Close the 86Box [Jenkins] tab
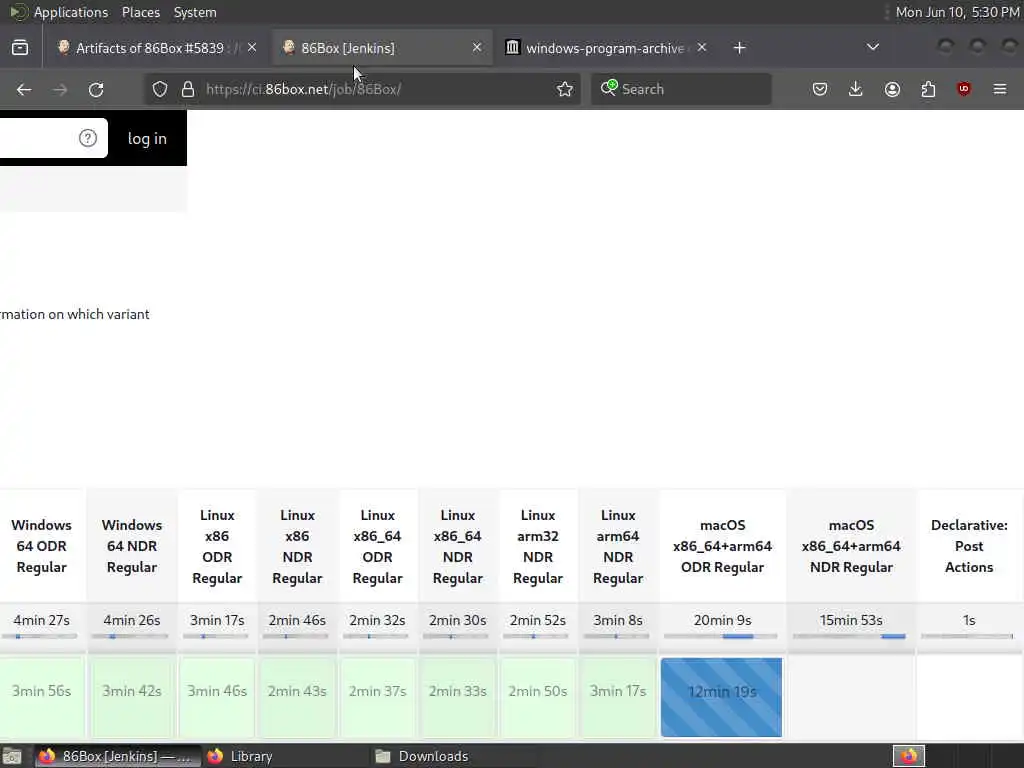The height and width of the screenshot is (768, 1024). [477, 48]
